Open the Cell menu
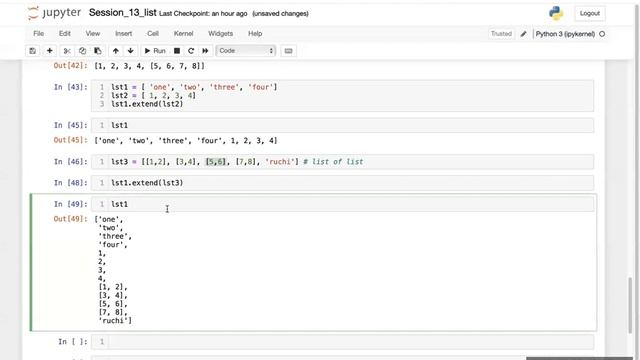Screen dimensions: 640x360 coord(153,33)
